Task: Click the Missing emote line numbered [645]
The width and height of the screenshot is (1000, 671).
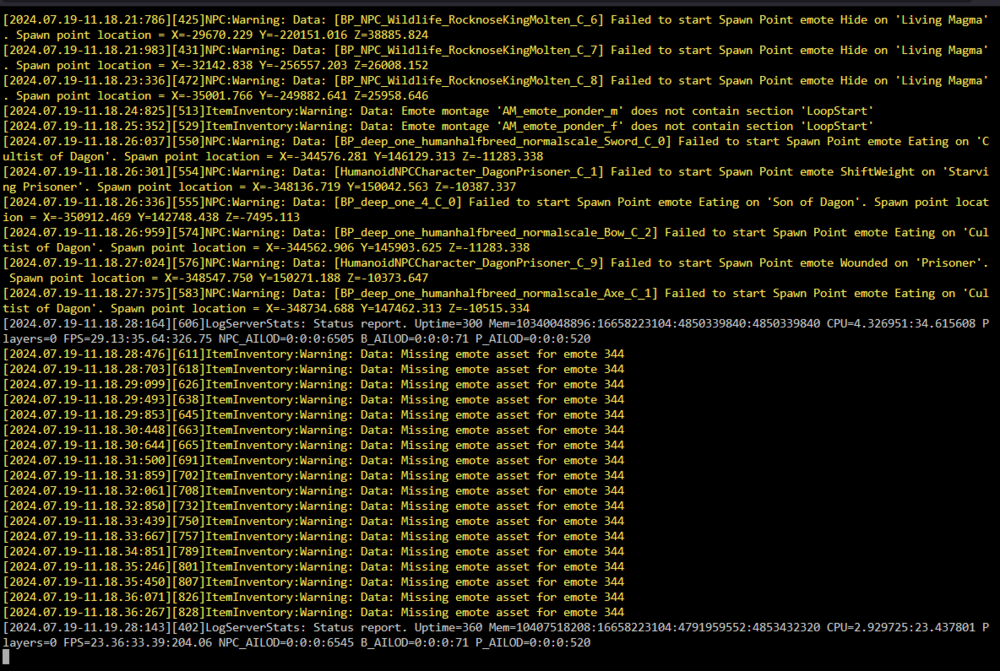Action: [x=313, y=415]
